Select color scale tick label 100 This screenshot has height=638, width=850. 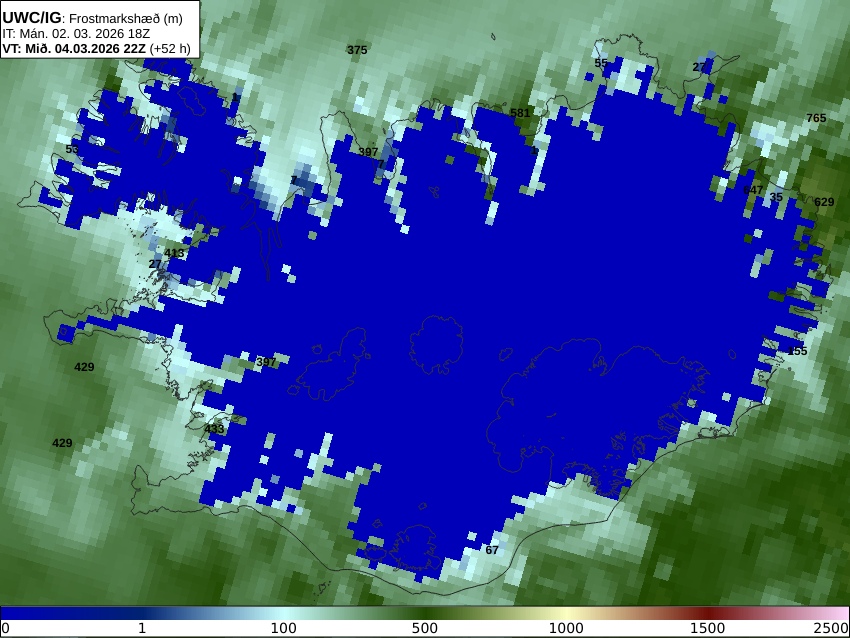click(x=284, y=628)
